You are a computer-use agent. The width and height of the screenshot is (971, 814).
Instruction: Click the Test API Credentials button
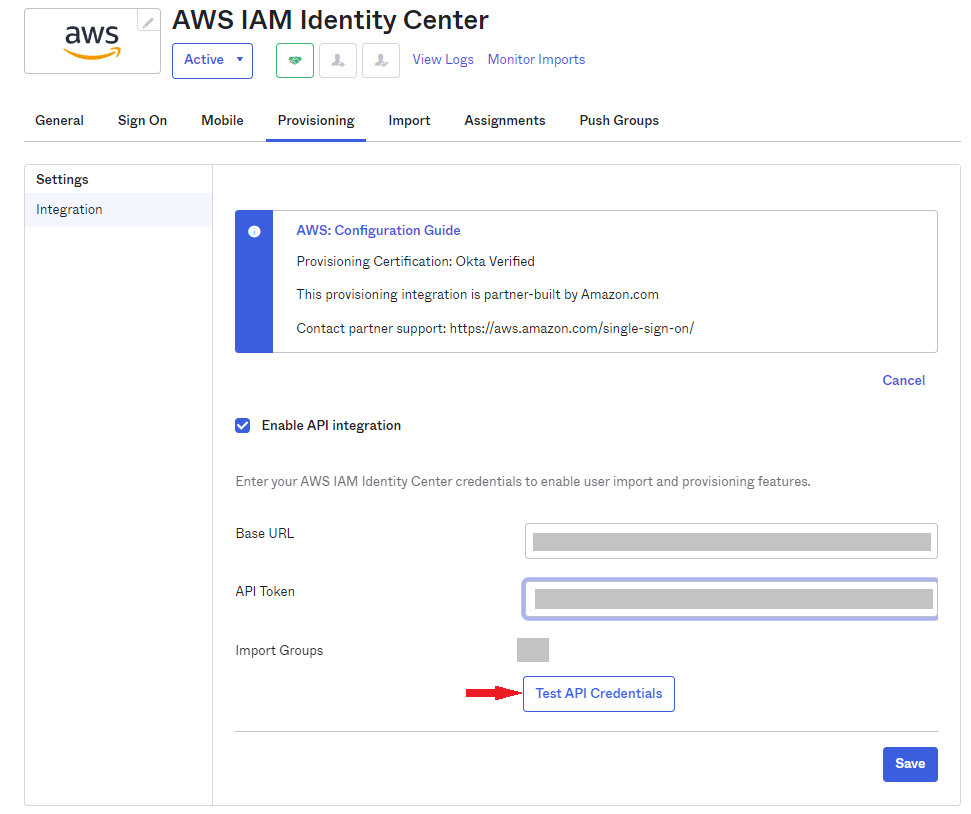pyautogui.click(x=598, y=694)
